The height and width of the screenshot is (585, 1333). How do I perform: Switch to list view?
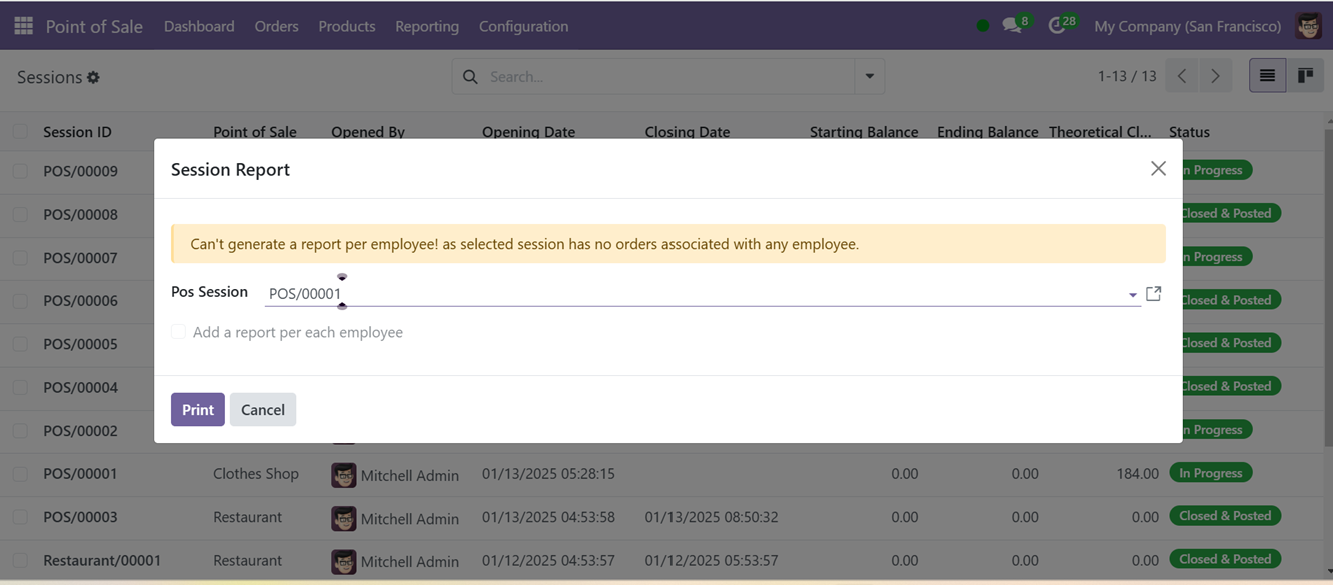(1267, 76)
